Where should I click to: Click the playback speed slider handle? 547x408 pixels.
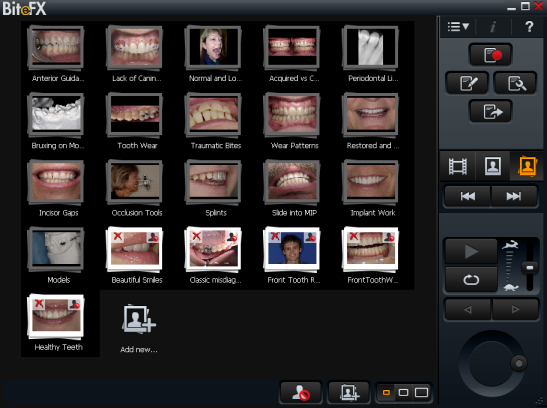530,267
